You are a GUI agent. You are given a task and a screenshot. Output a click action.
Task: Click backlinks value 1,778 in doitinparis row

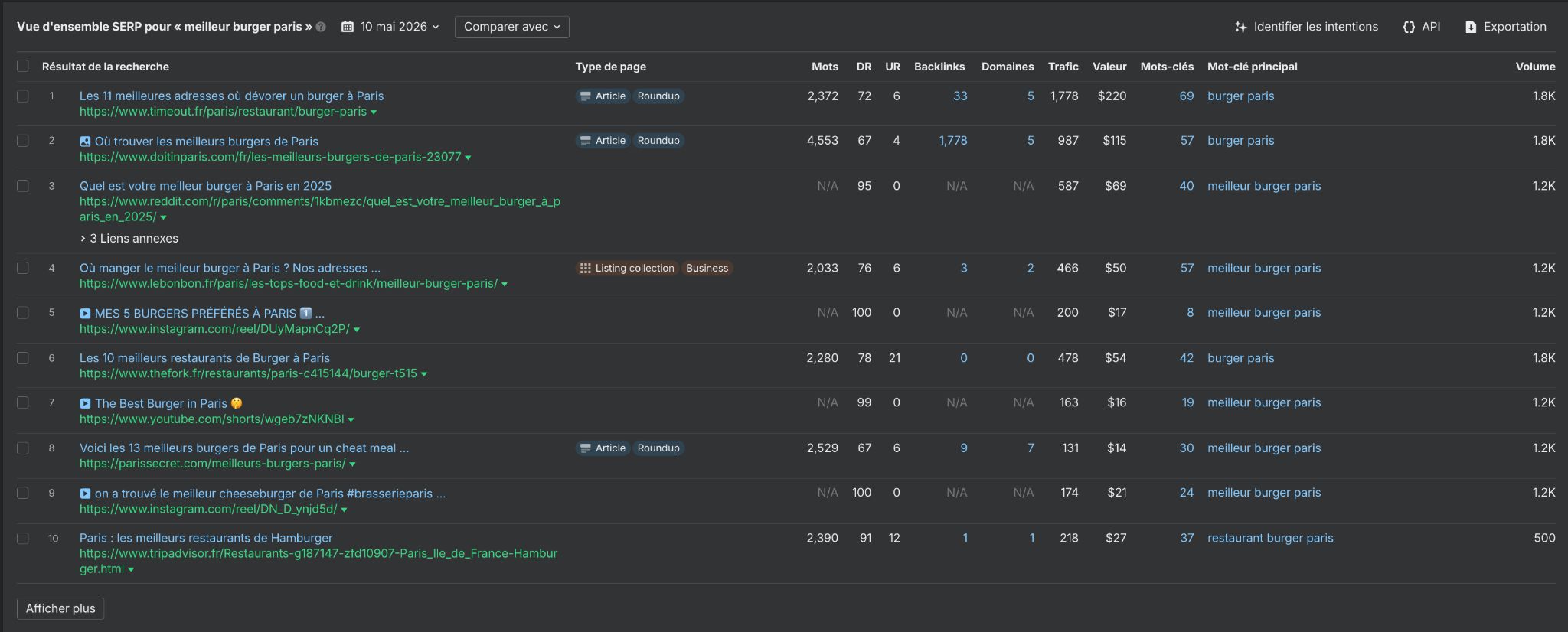(952, 141)
